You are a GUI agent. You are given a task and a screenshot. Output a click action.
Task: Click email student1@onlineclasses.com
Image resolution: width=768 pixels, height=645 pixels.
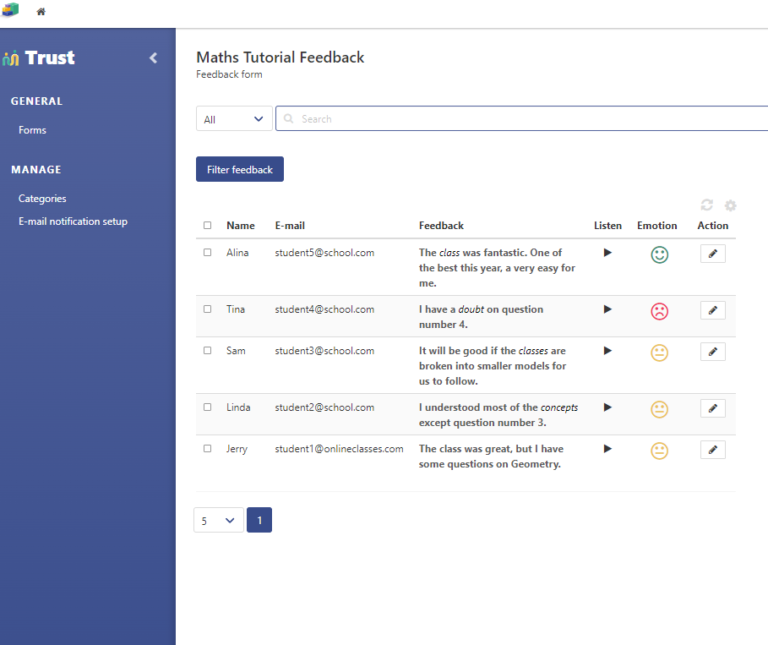point(339,449)
